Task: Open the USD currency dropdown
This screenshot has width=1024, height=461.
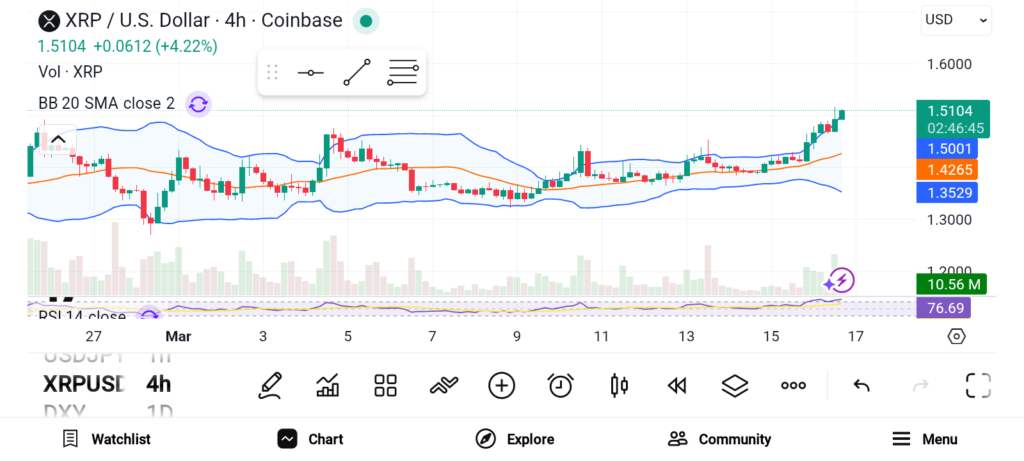Action: [956, 19]
